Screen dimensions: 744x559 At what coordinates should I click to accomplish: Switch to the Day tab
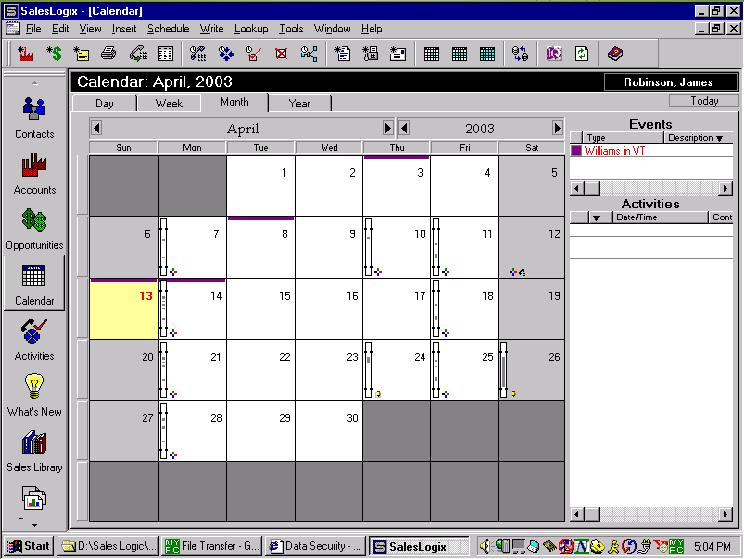coord(104,103)
